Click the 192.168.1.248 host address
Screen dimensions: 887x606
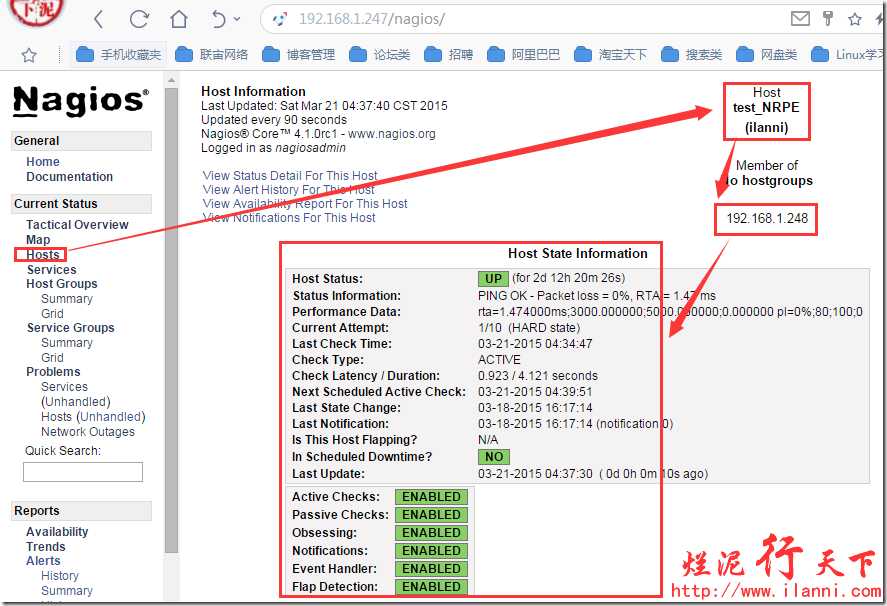[767, 218]
